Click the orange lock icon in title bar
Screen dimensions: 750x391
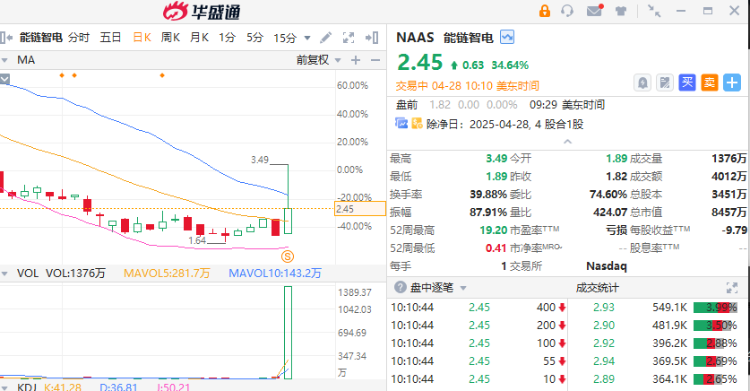[544, 11]
